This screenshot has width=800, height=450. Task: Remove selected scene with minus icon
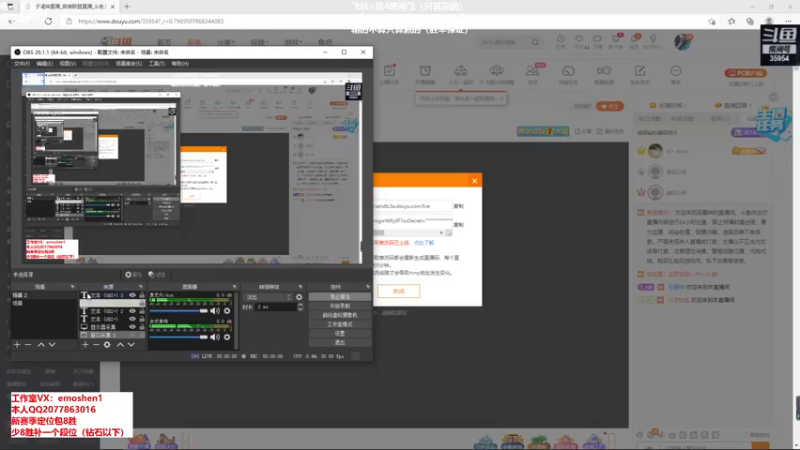coord(28,345)
